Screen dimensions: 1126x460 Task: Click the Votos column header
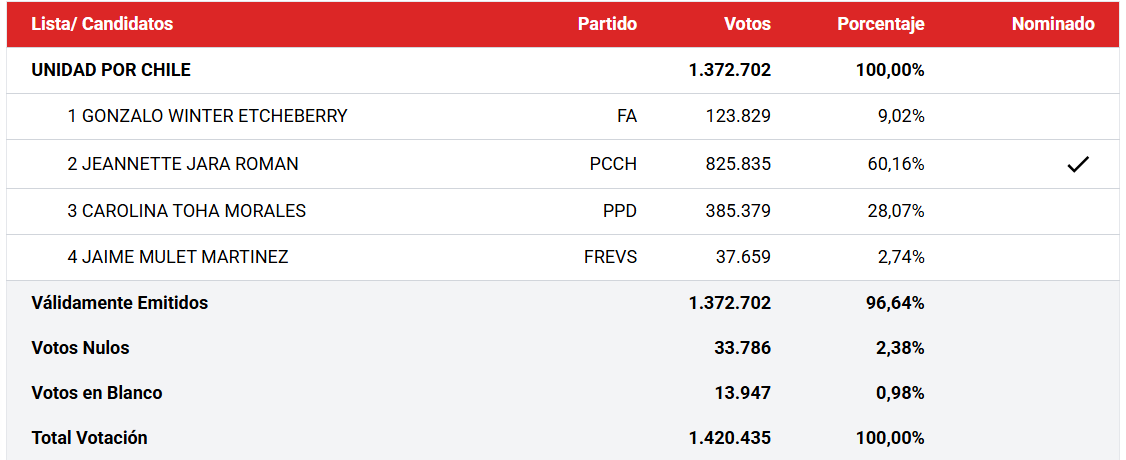pyautogui.click(x=748, y=24)
